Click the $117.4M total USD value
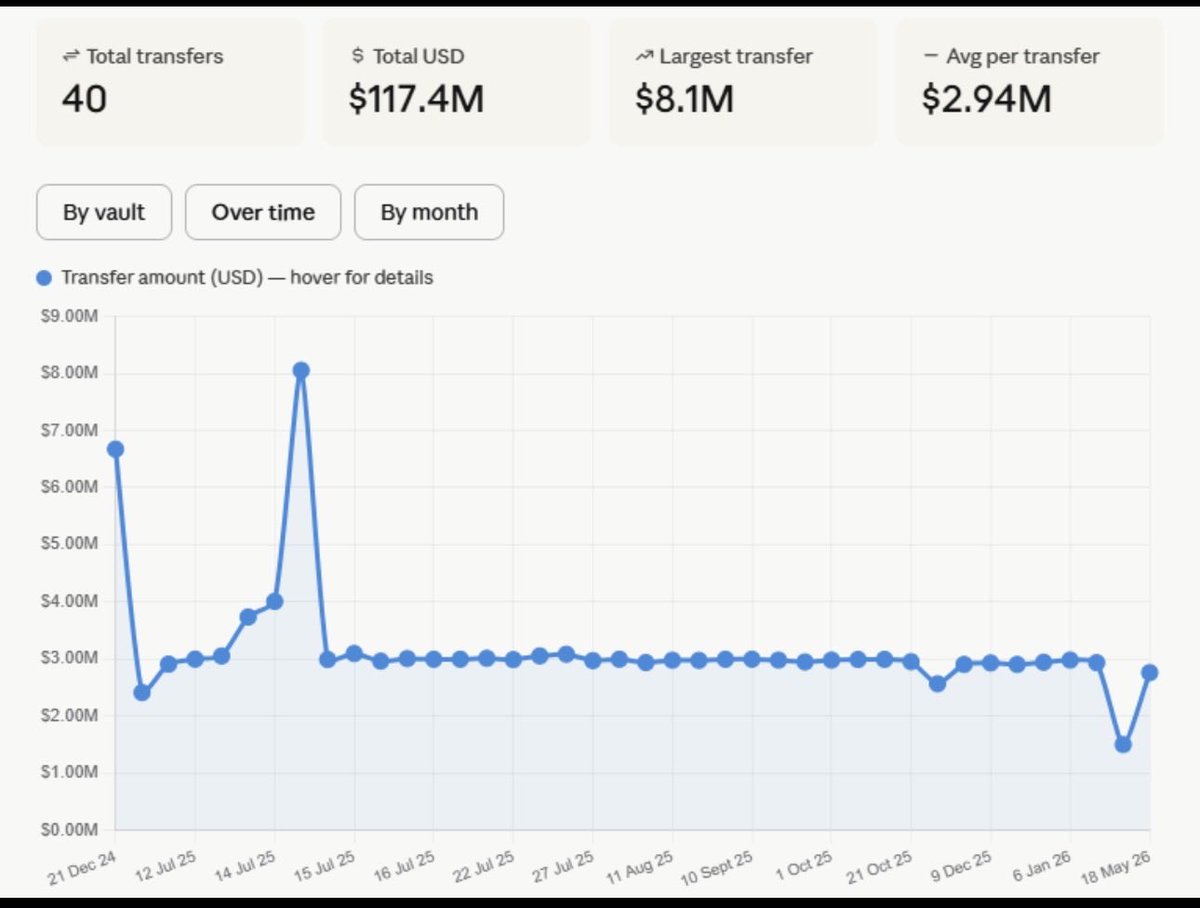Image resolution: width=1200 pixels, height=908 pixels. 417,99
